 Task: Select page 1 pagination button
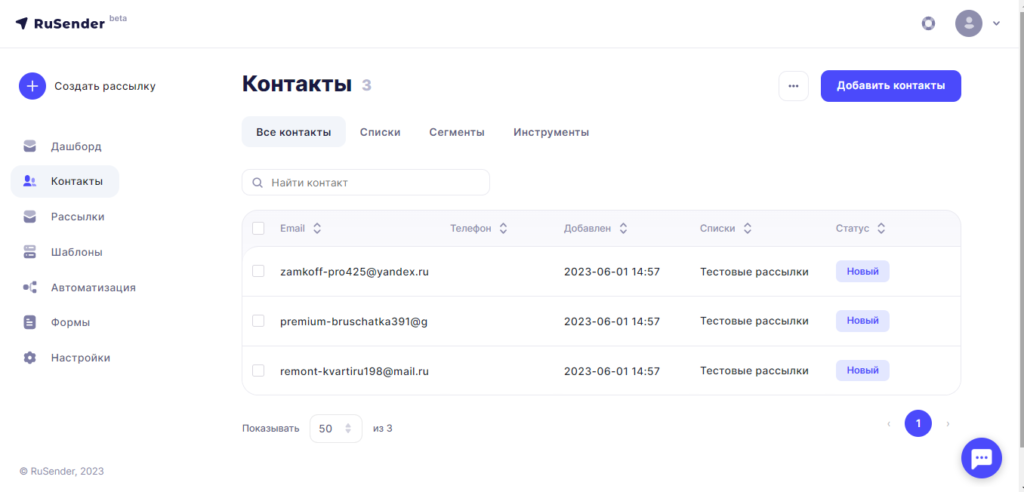pyautogui.click(x=918, y=424)
